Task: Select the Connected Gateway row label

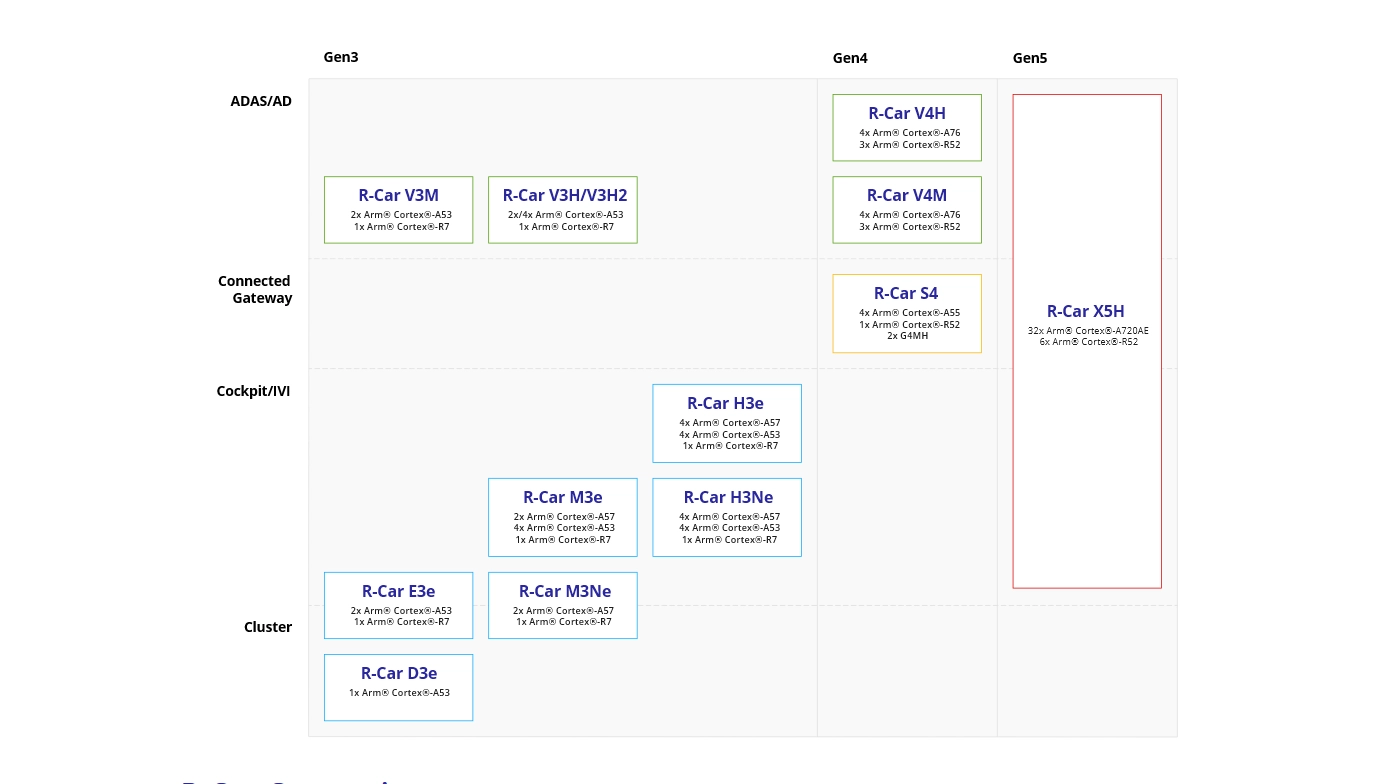Action: (x=255, y=289)
